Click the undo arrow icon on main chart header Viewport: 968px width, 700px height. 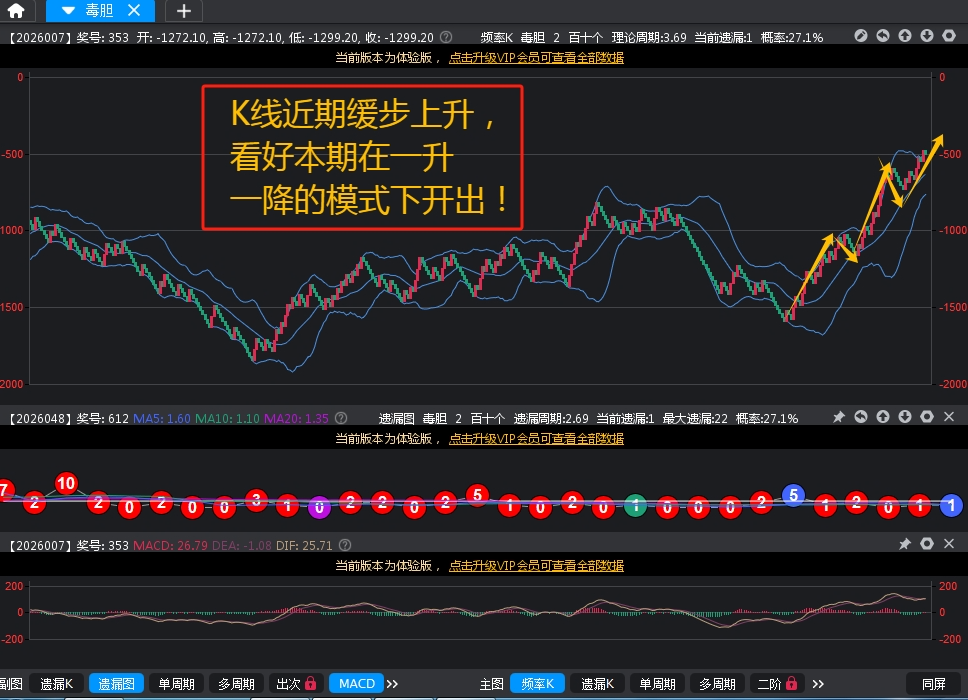tap(883, 36)
